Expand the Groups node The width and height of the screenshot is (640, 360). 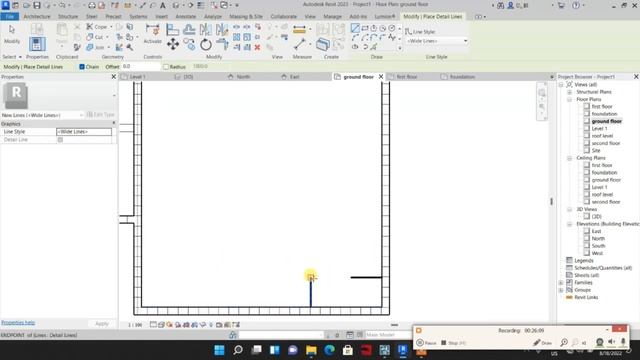pos(561,290)
